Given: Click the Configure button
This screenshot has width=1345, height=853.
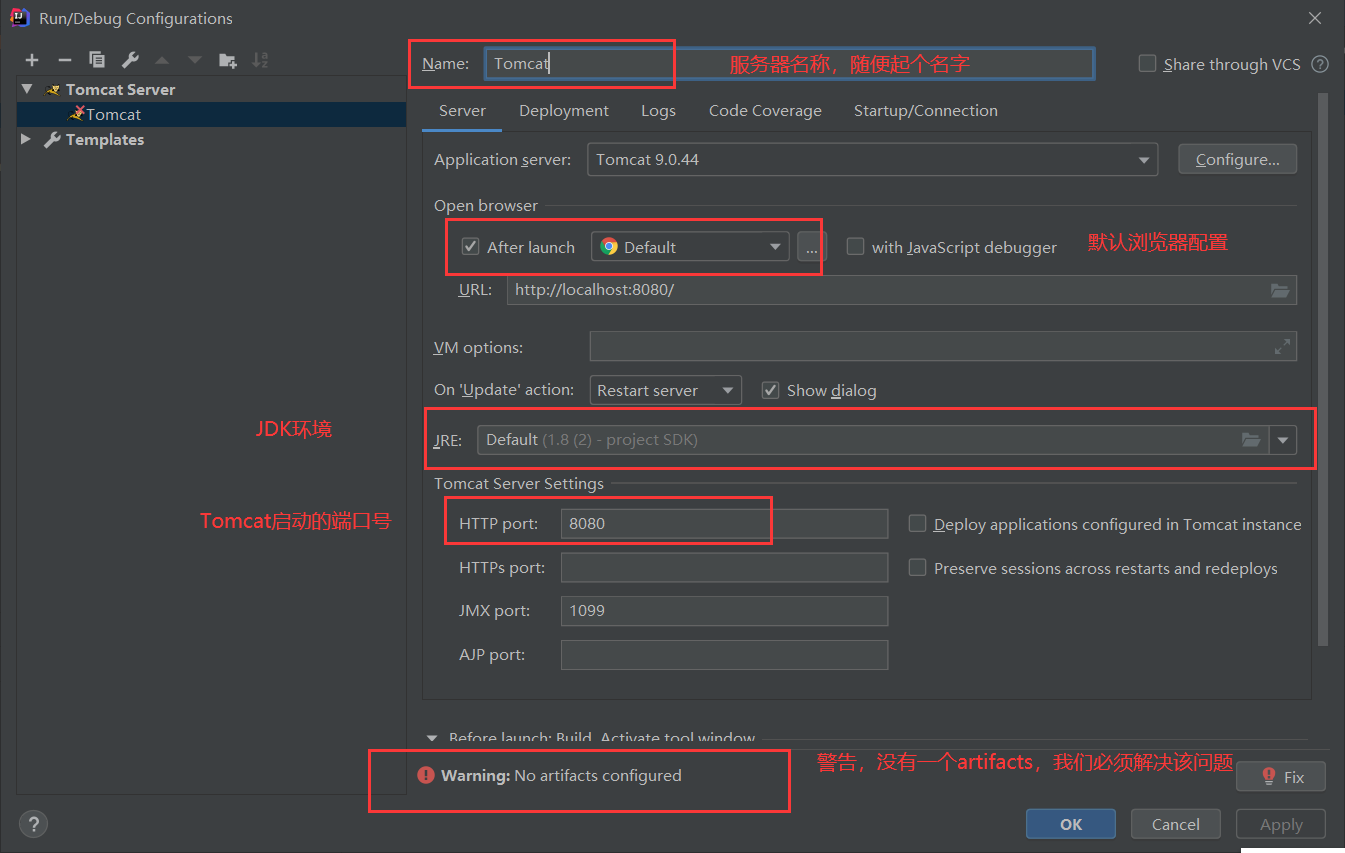Looking at the screenshot, I should (1237, 158).
